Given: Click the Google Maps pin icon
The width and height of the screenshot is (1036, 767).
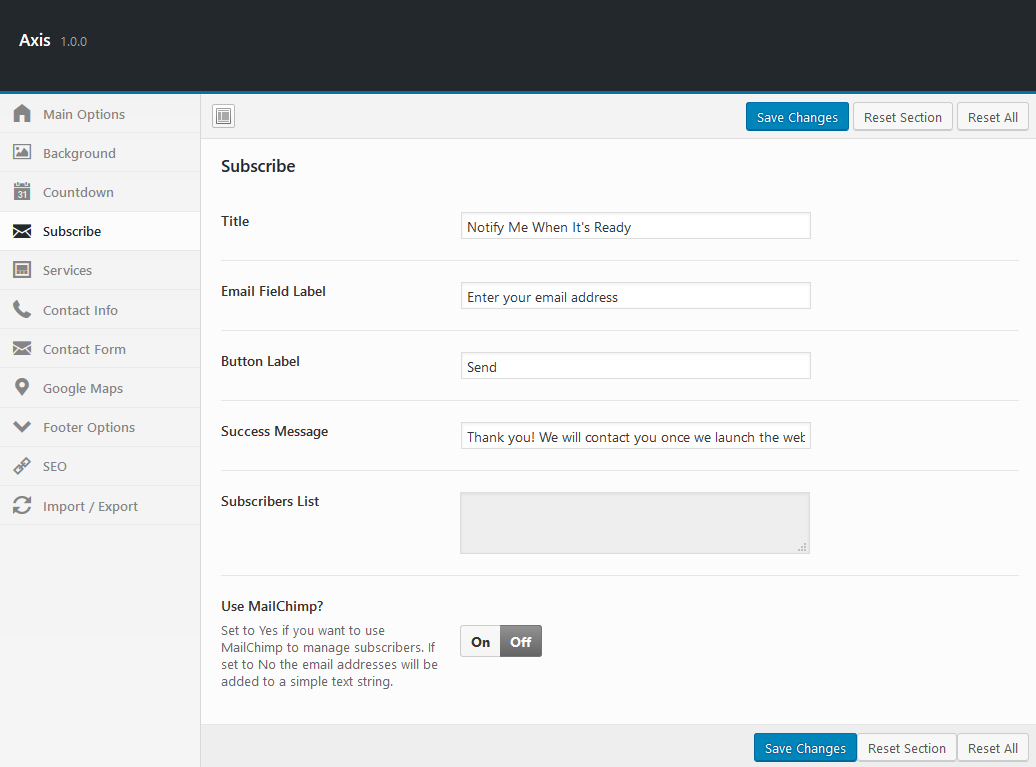Looking at the screenshot, I should (22, 388).
